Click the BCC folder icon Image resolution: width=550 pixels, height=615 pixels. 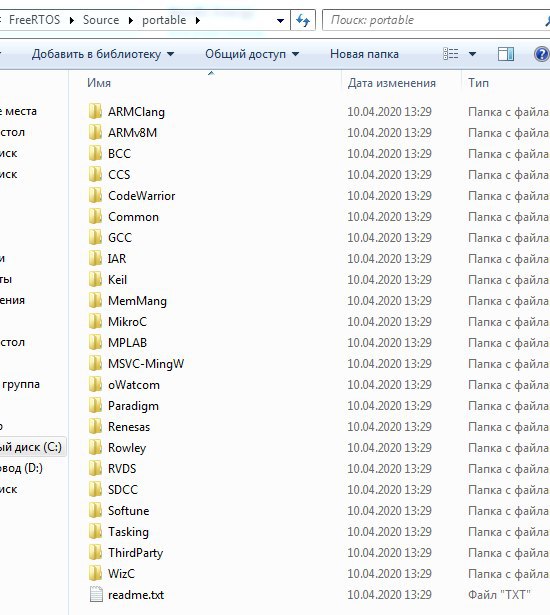pyautogui.click(x=95, y=153)
